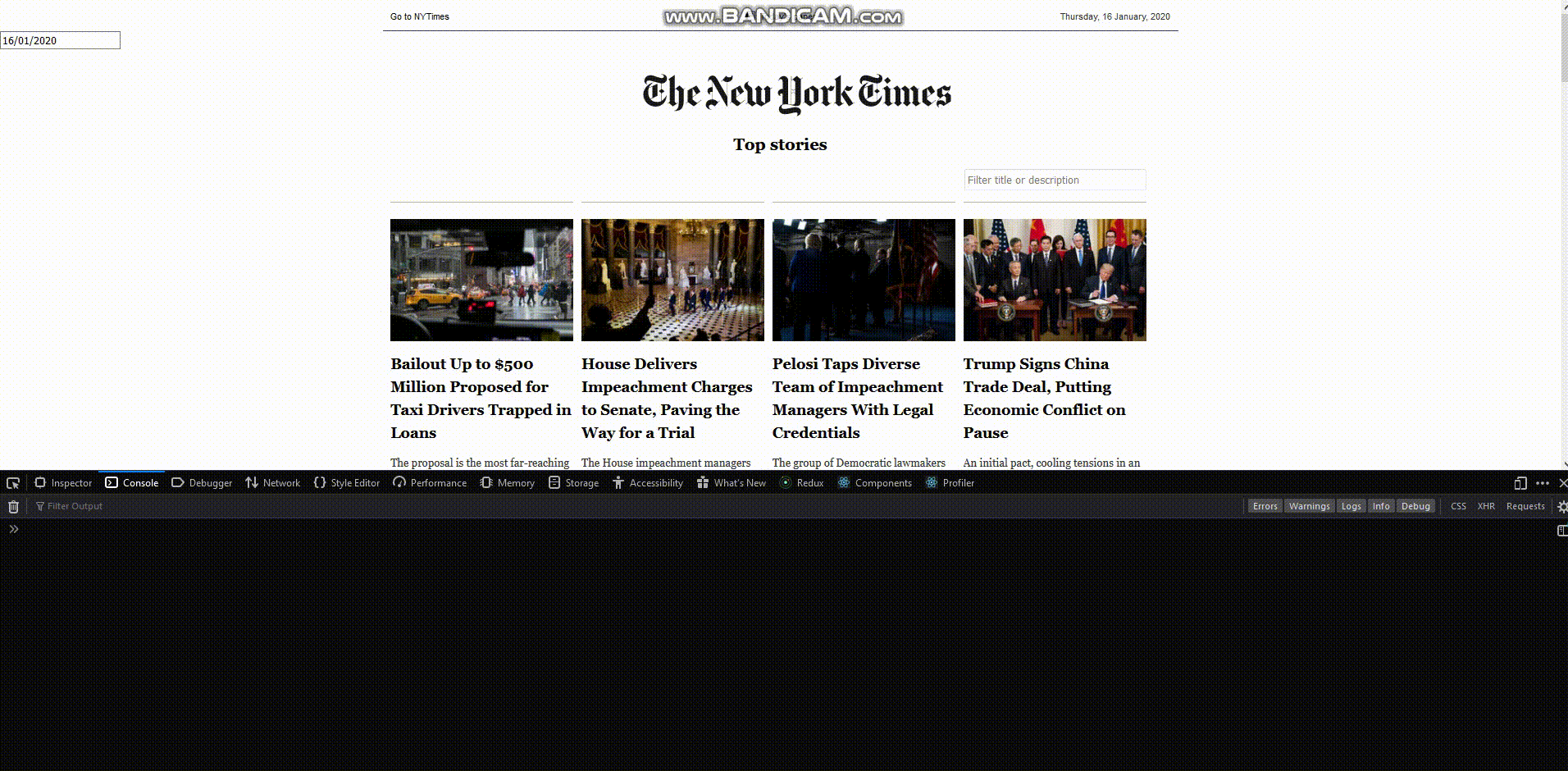Enable the CSS filter in console

pyautogui.click(x=1458, y=506)
